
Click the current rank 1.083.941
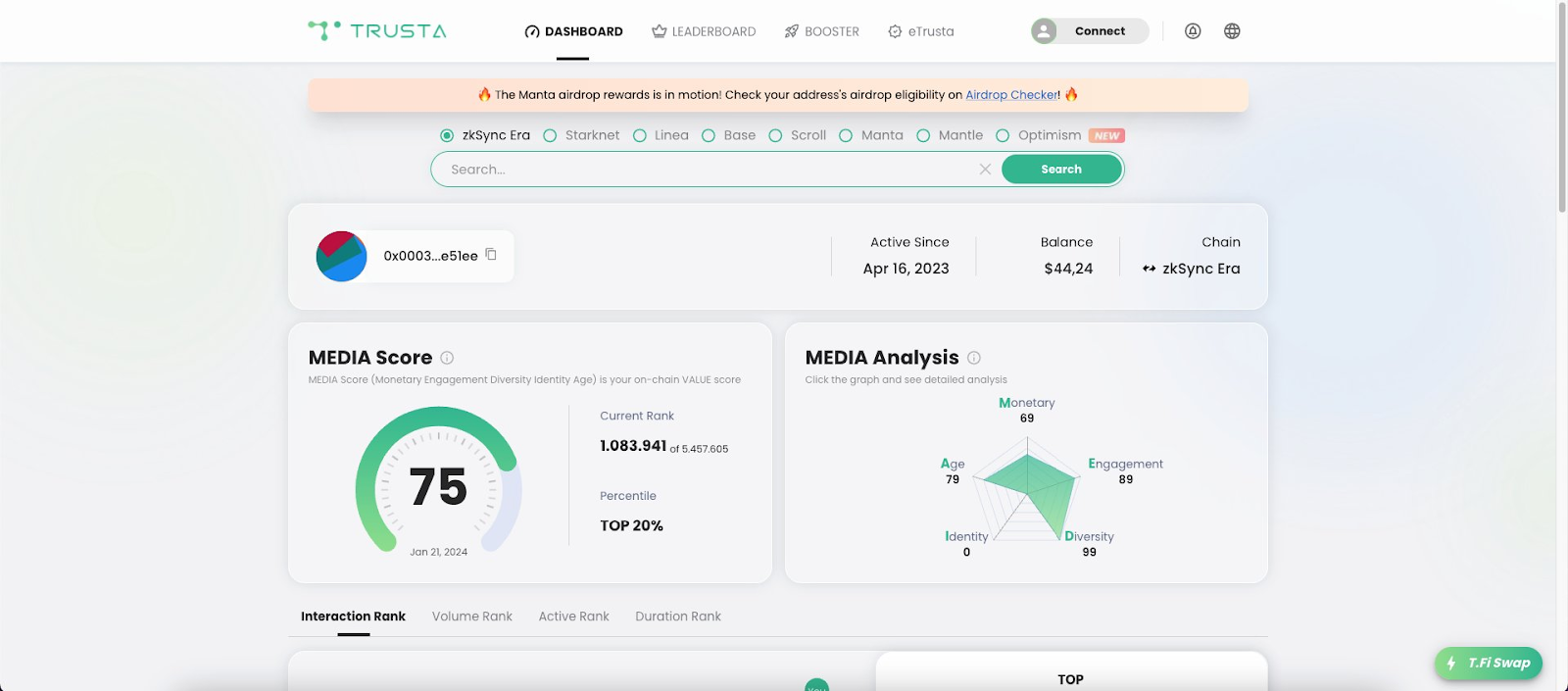coord(633,446)
